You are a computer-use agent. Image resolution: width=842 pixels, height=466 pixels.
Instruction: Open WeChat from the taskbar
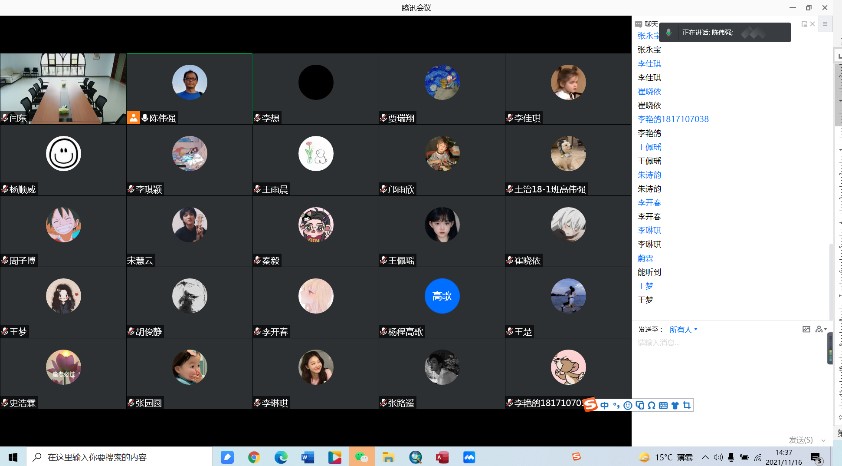click(361, 457)
